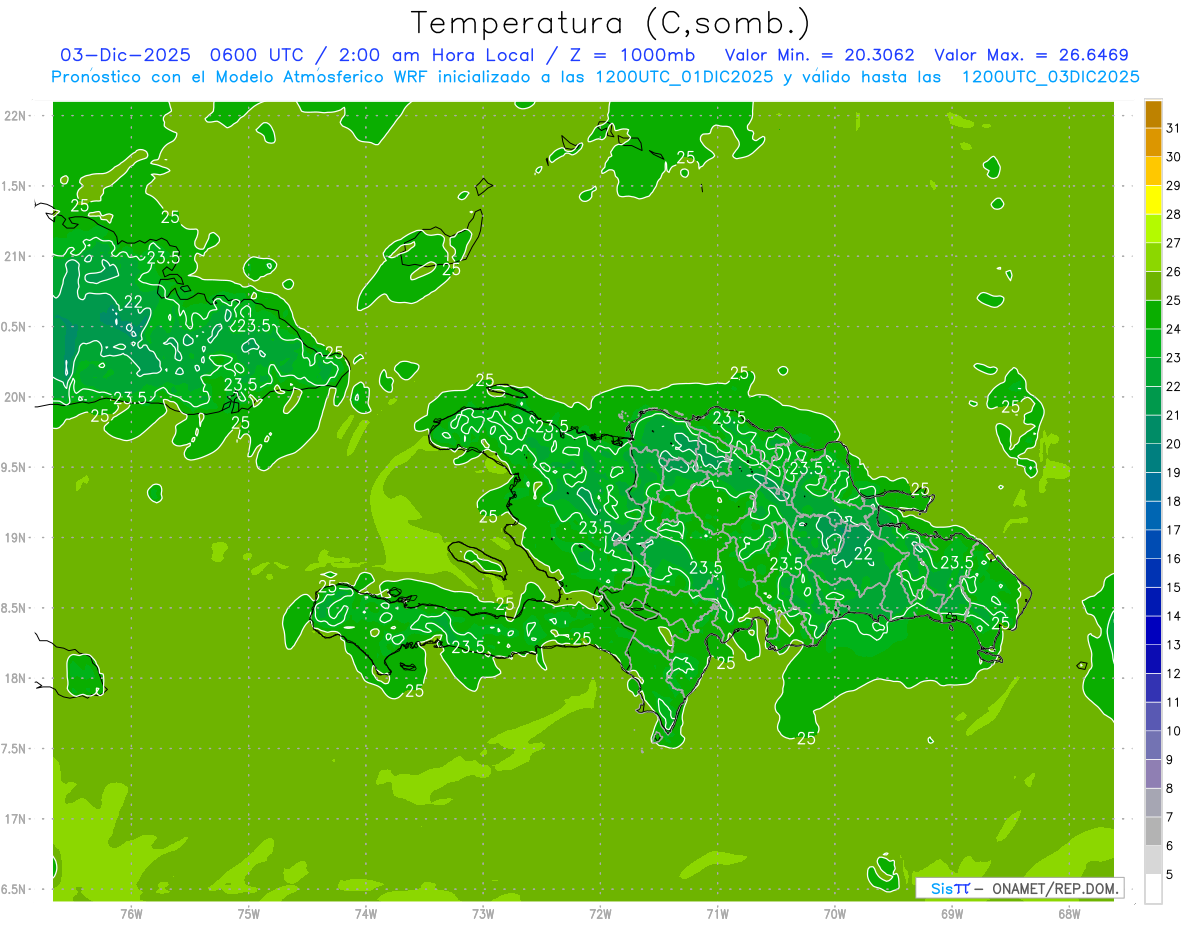Click the "72W" longitude label
This screenshot has height=927, width=1200.
[x=600, y=914]
